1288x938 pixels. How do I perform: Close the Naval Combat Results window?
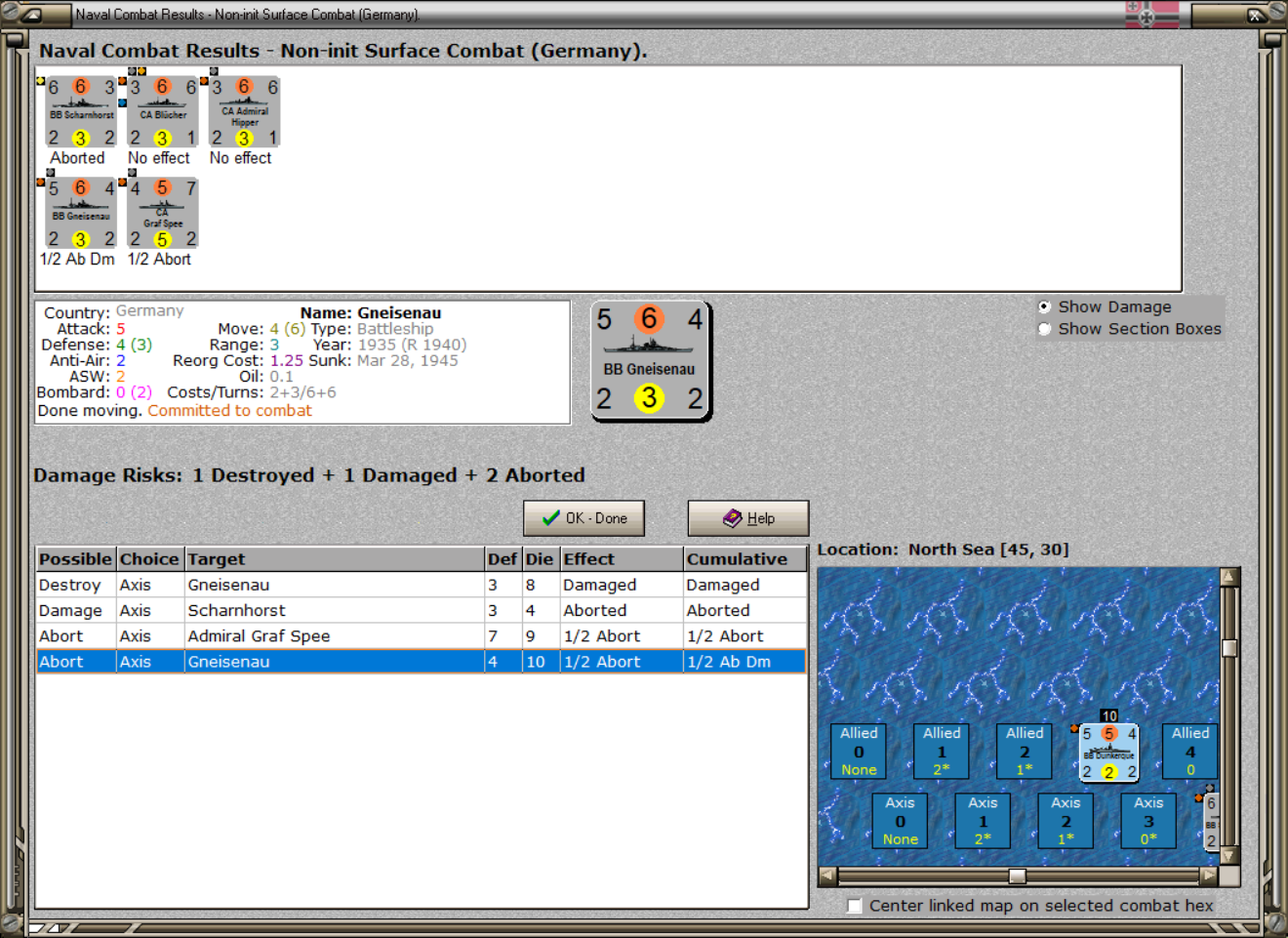coord(1256,15)
